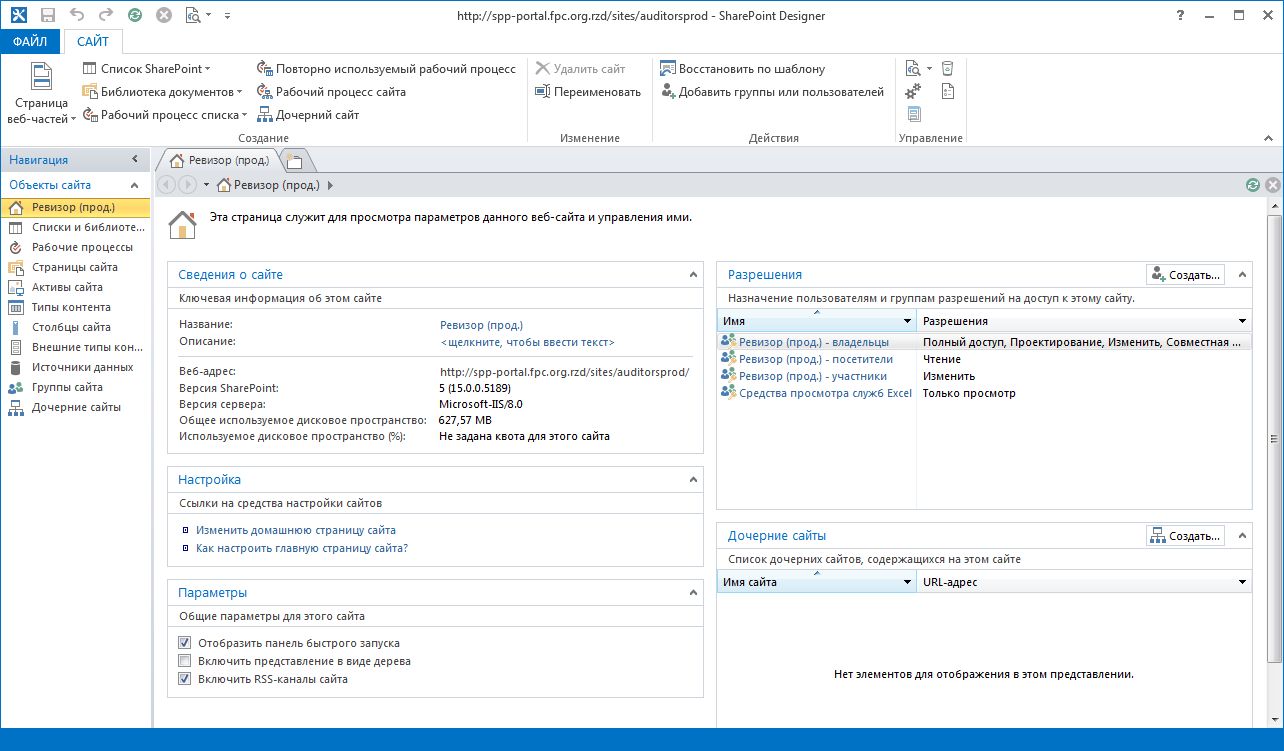Collapse the Сведения о сайте section

[693, 275]
